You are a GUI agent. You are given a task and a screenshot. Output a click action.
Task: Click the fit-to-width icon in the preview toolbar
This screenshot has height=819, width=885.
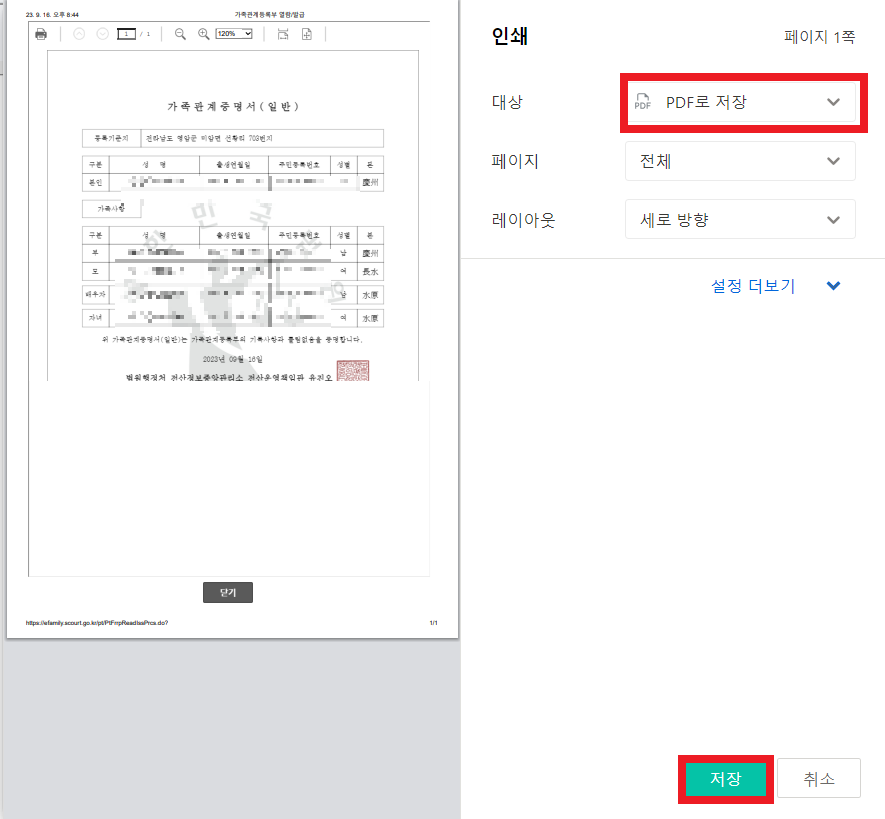click(283, 34)
